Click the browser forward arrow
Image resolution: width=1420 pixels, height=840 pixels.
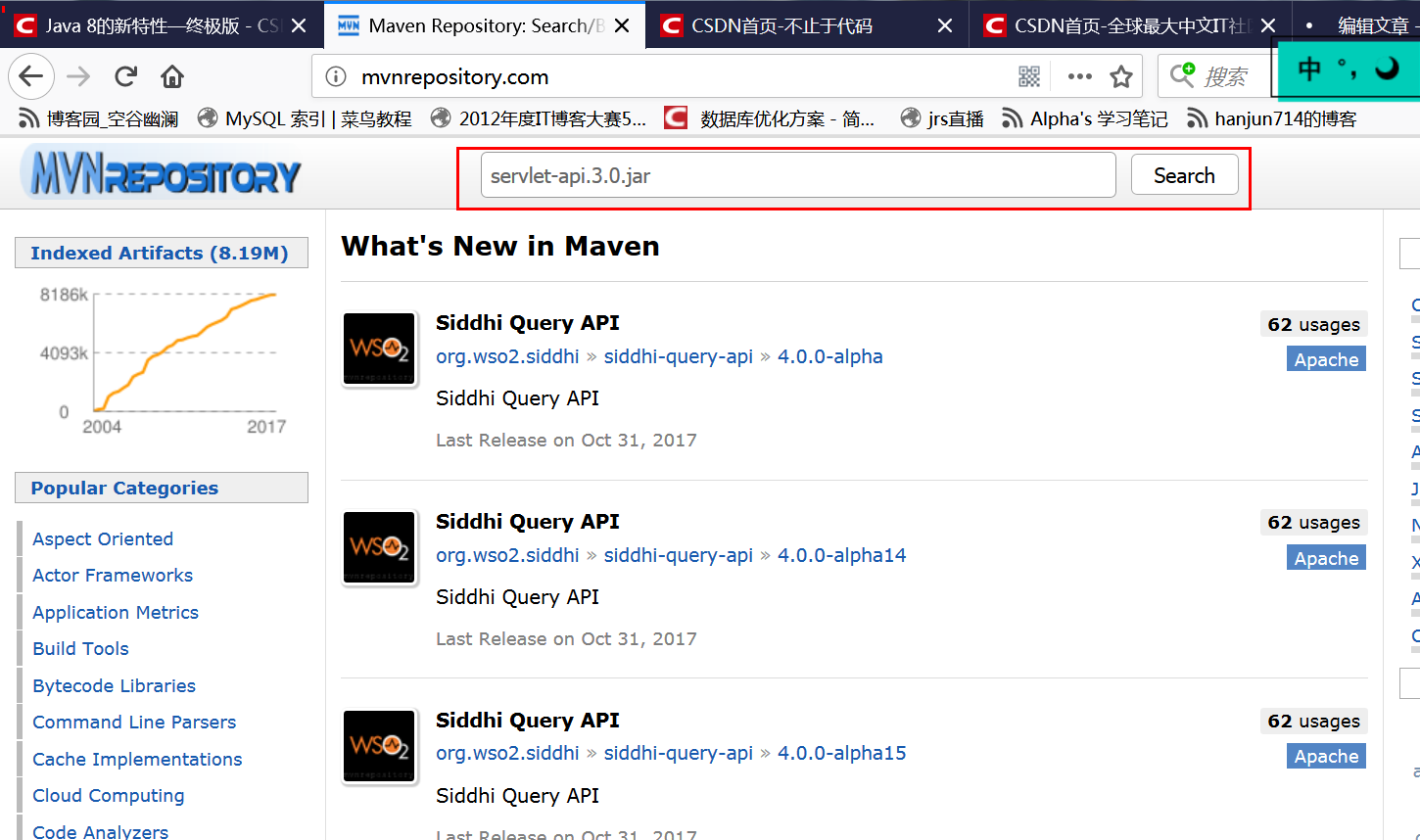click(x=78, y=76)
